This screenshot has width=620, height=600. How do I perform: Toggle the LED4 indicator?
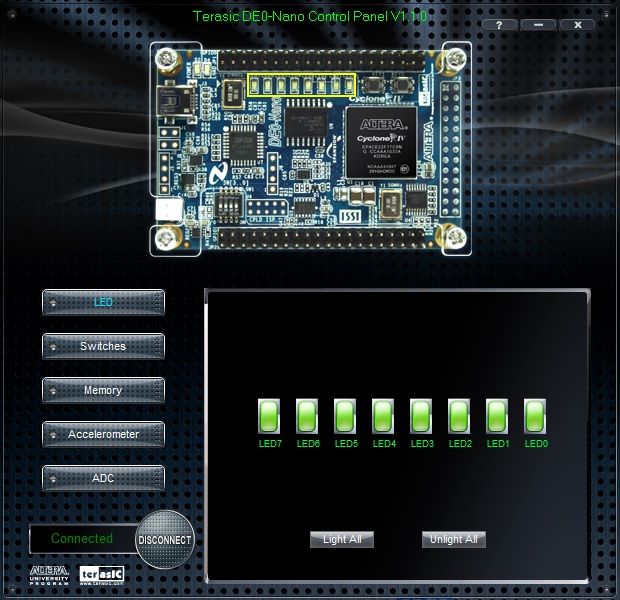(x=383, y=416)
